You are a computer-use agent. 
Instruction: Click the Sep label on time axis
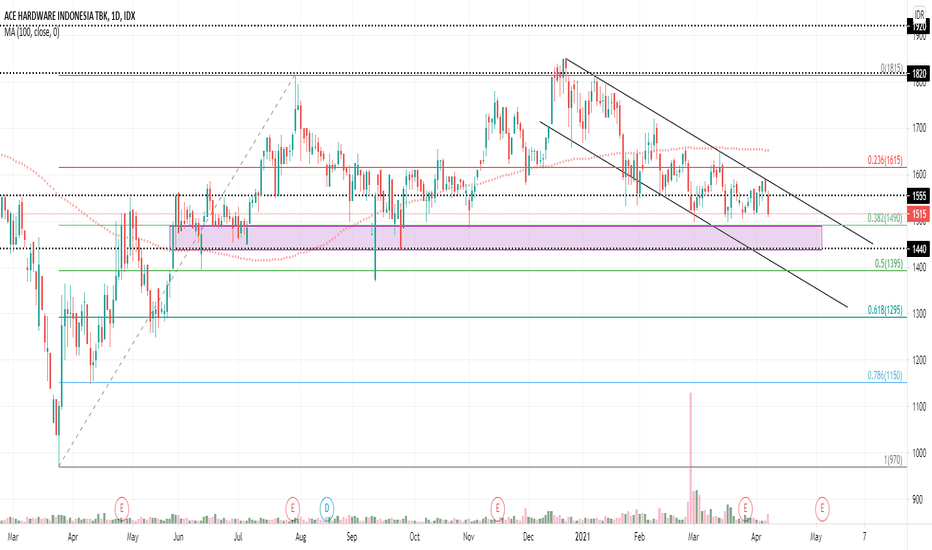pos(352,537)
